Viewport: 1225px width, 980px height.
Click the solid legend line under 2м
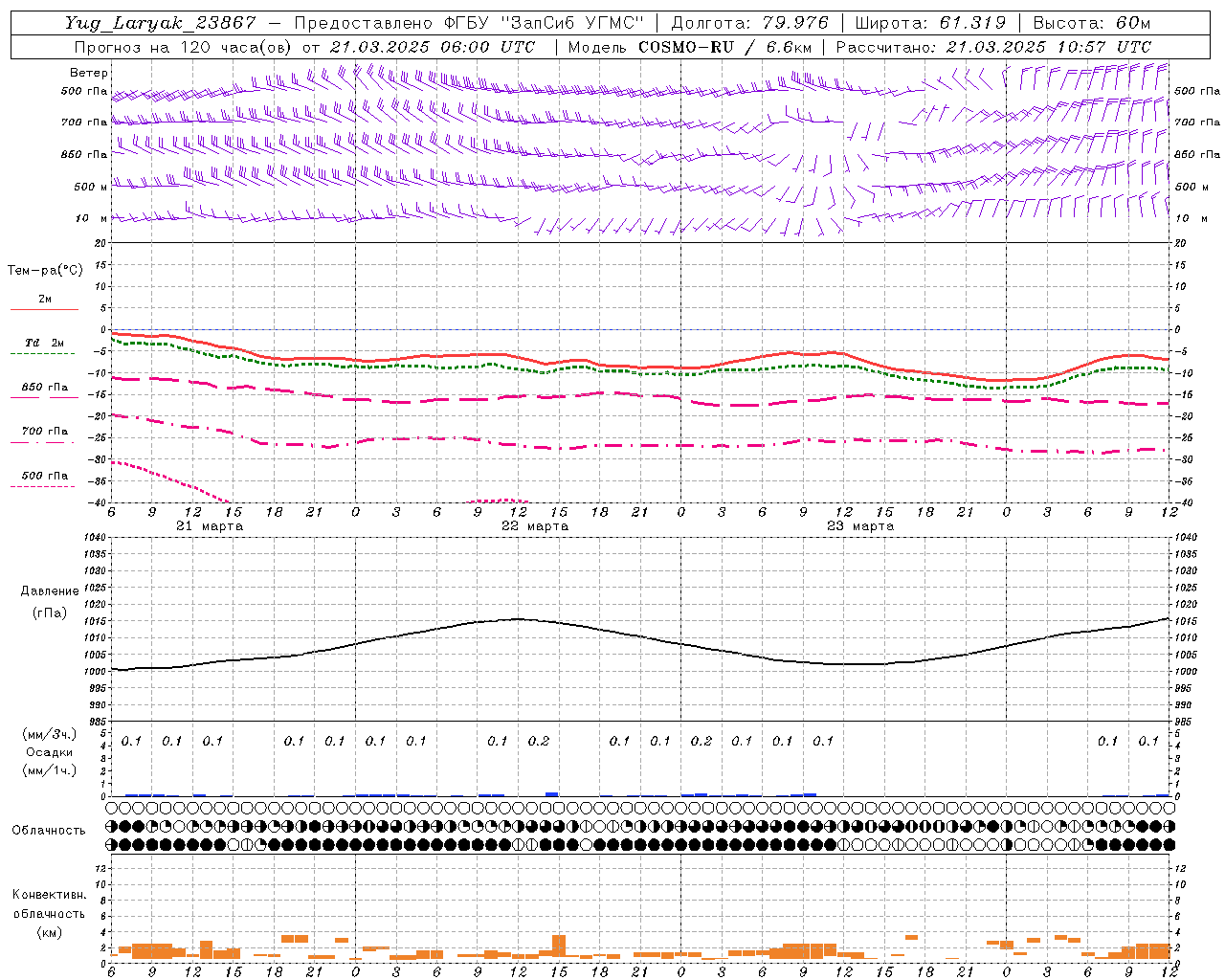pyautogui.click(x=43, y=310)
